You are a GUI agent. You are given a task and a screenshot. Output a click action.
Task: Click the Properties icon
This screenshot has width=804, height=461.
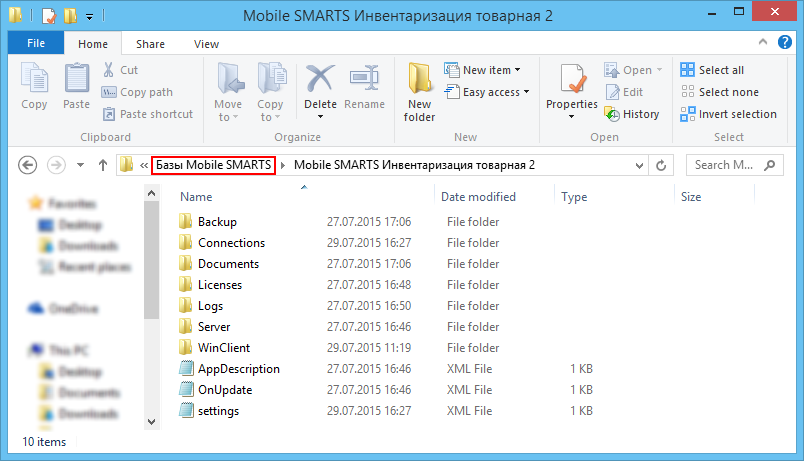(x=572, y=79)
